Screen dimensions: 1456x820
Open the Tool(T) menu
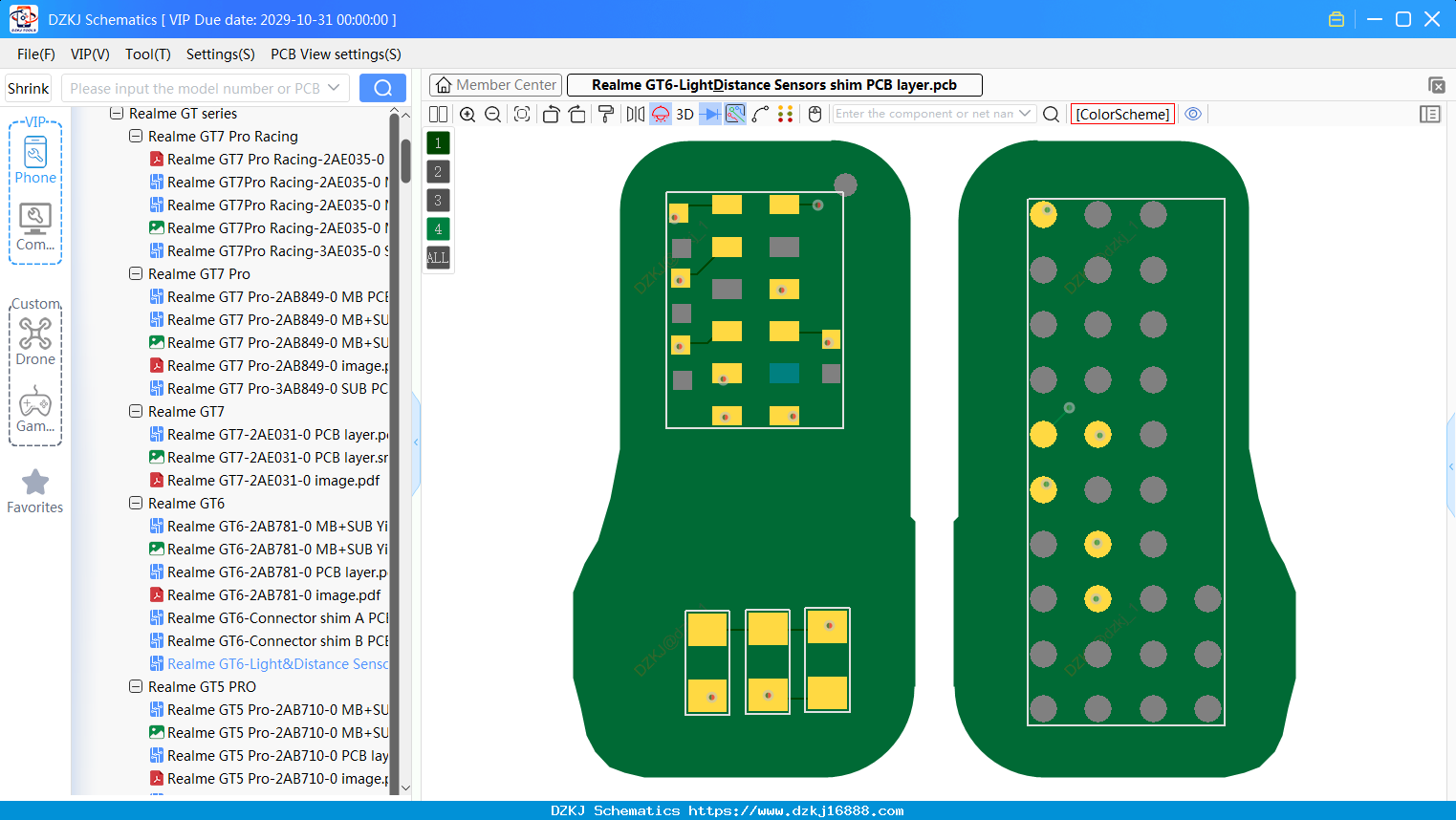click(148, 54)
